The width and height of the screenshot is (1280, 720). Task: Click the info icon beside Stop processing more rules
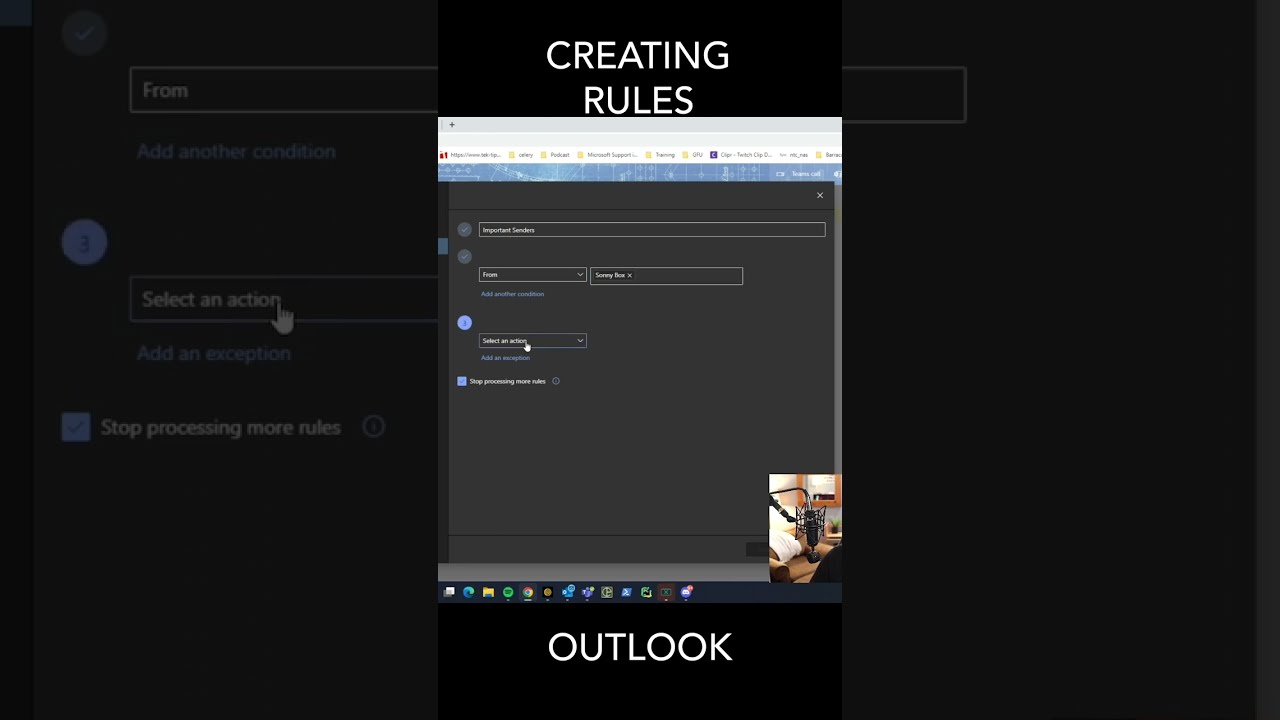pyautogui.click(x=556, y=381)
